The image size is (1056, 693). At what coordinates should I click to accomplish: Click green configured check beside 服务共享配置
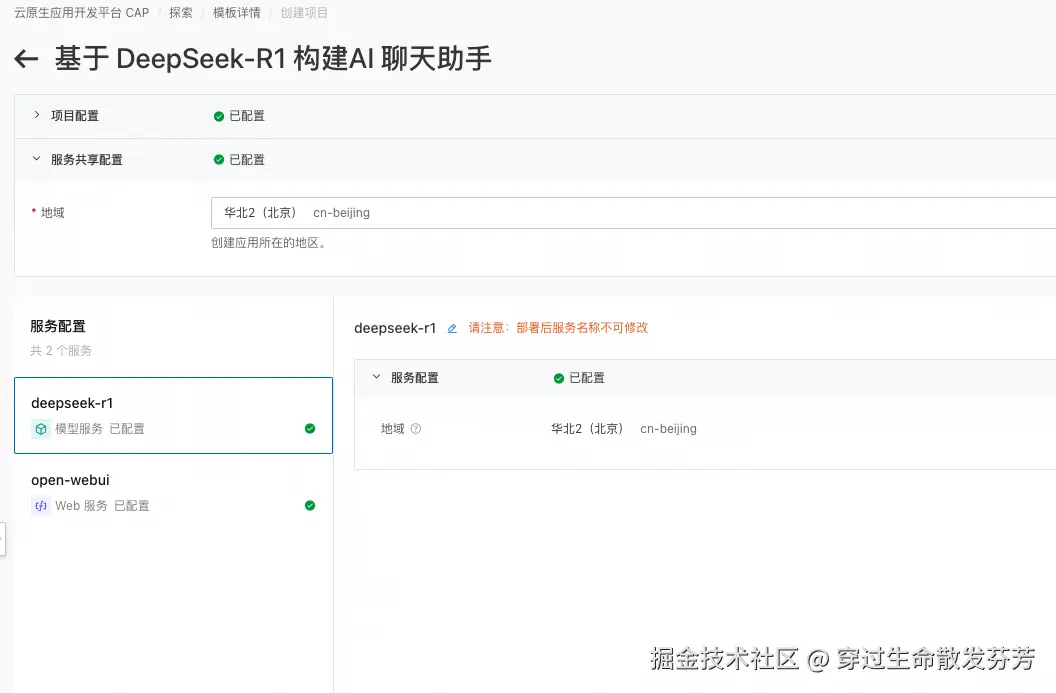(x=219, y=160)
